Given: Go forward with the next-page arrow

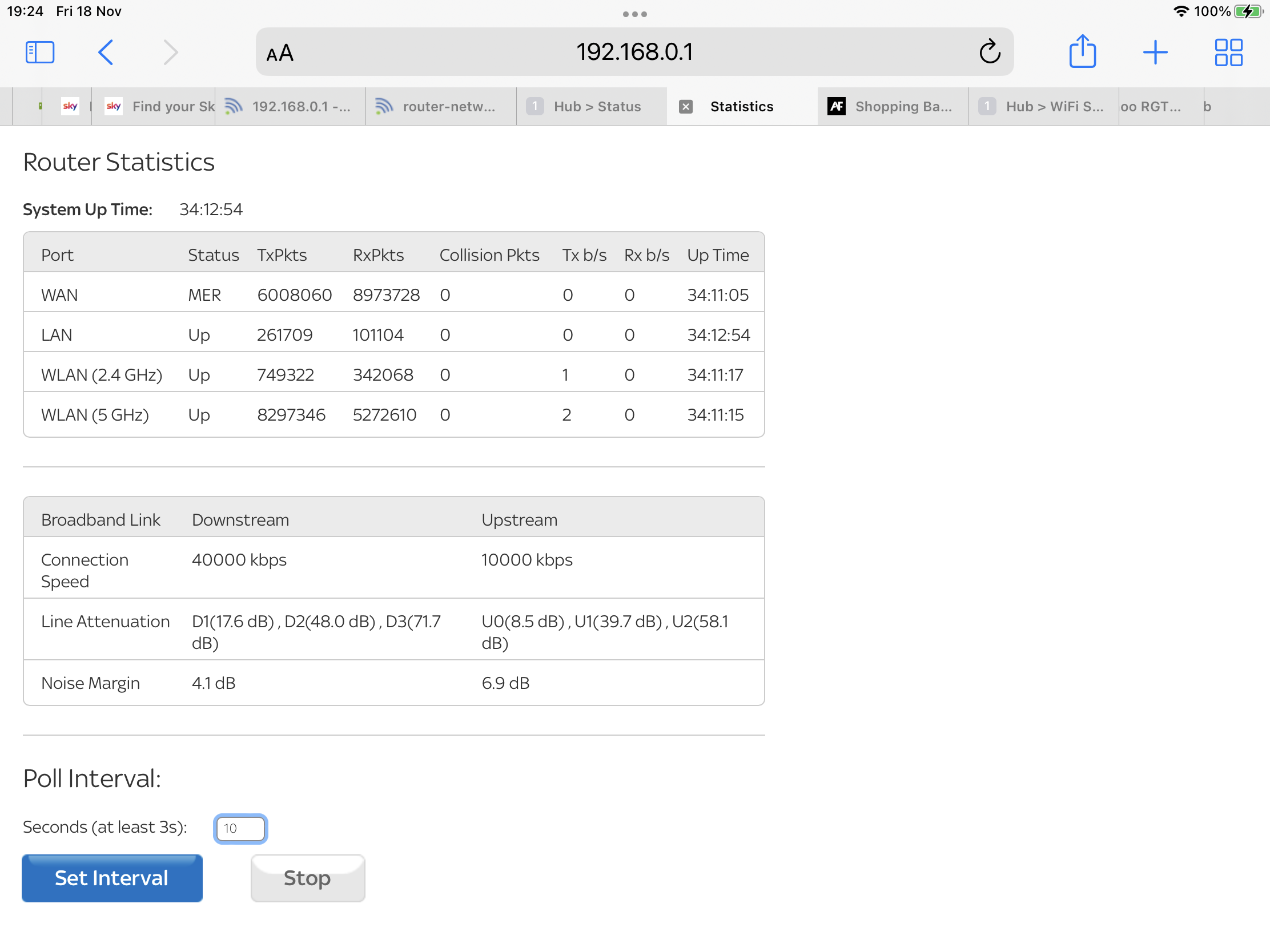Looking at the screenshot, I should 171,52.
